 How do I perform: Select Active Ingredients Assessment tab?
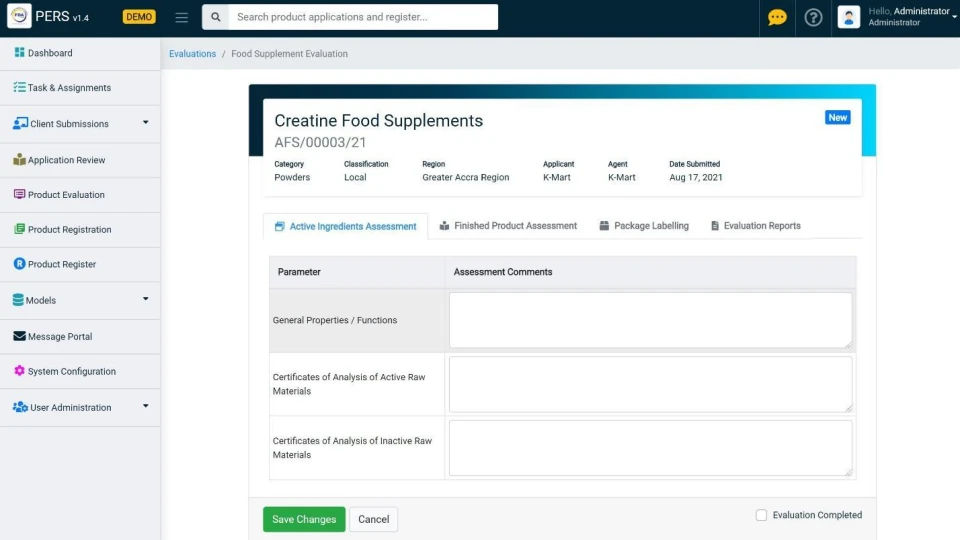coord(345,227)
